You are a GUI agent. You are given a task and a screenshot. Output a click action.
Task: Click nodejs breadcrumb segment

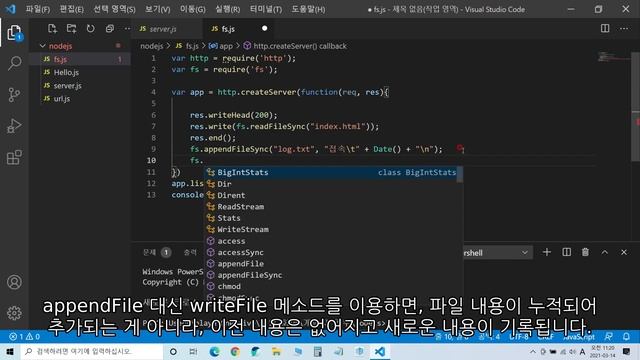pos(151,46)
